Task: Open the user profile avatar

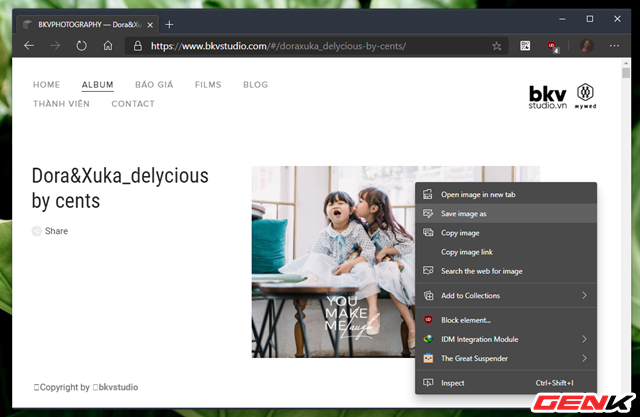Action: click(x=586, y=46)
